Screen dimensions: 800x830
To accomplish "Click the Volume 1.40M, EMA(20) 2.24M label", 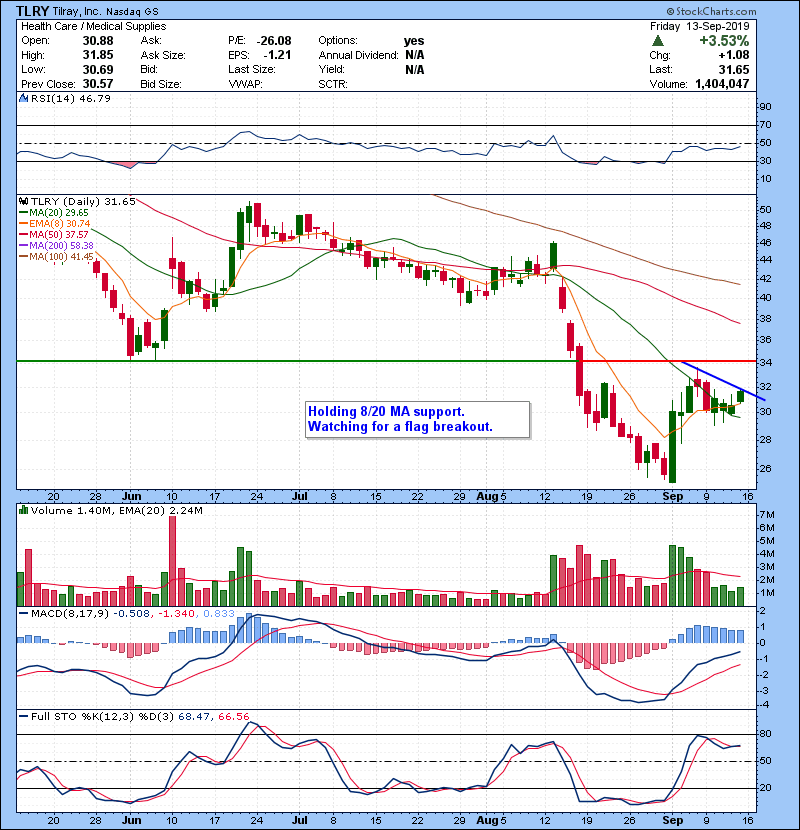I will coord(116,510).
